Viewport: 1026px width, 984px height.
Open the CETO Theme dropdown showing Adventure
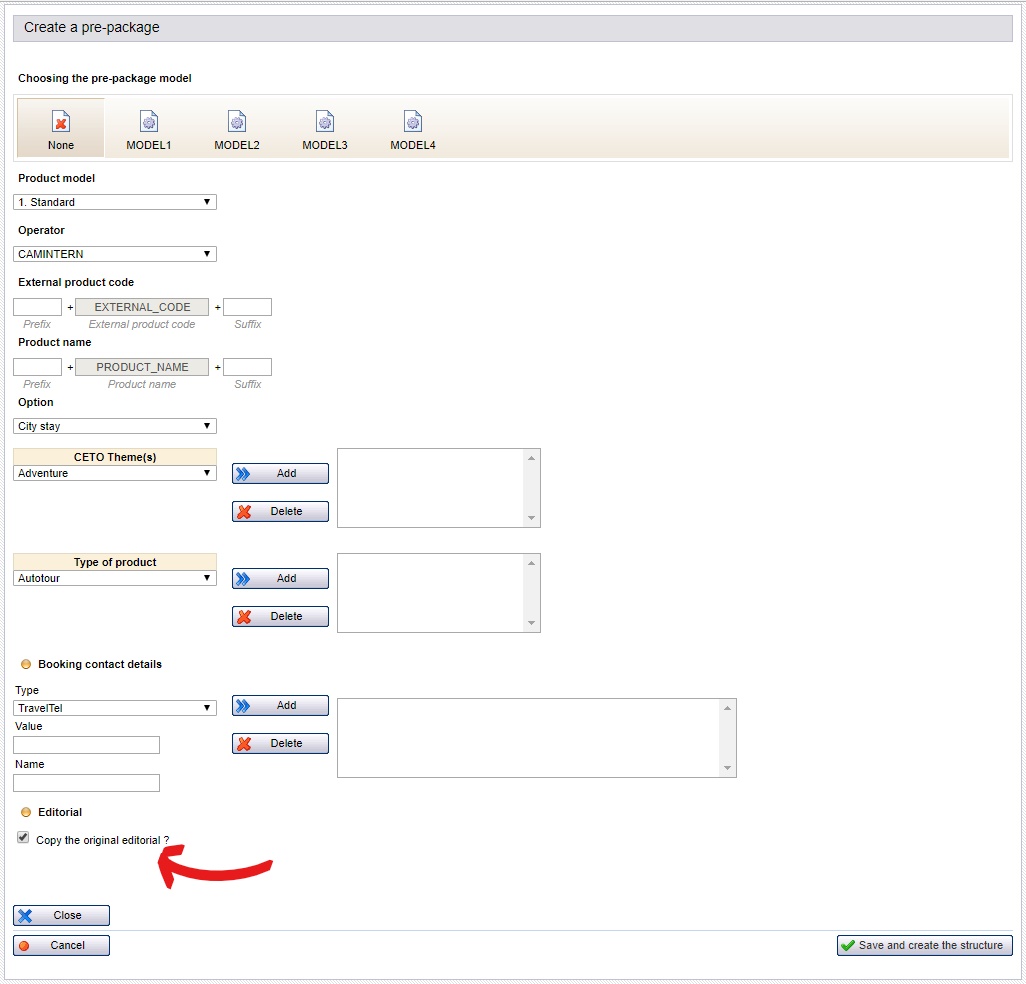[x=115, y=473]
